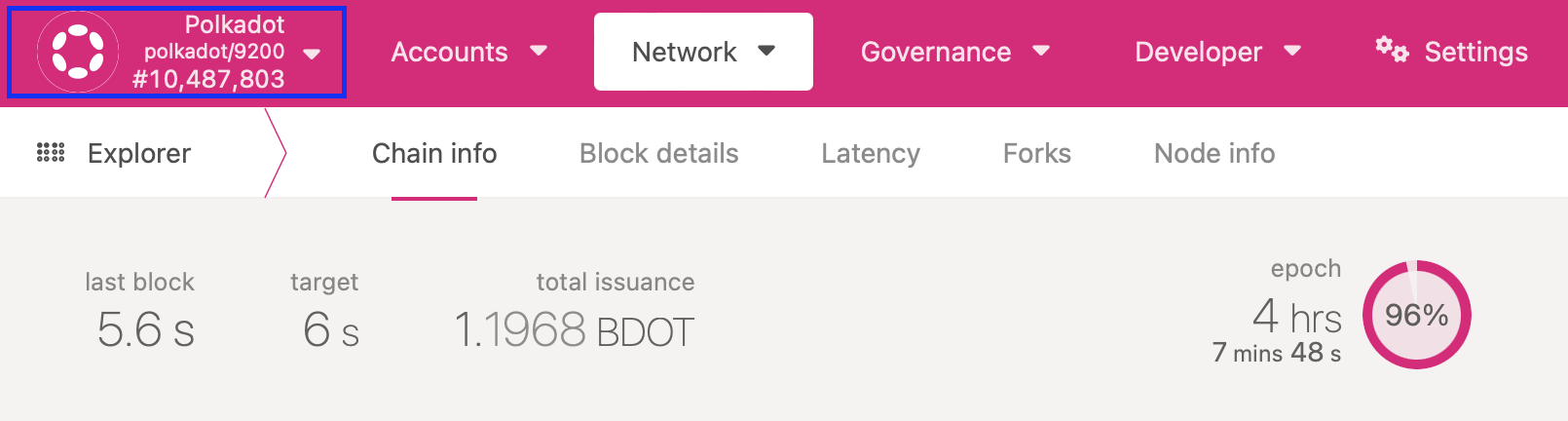Click the Settings gears icon
Screen dimensions: 1568x421
[1392, 49]
